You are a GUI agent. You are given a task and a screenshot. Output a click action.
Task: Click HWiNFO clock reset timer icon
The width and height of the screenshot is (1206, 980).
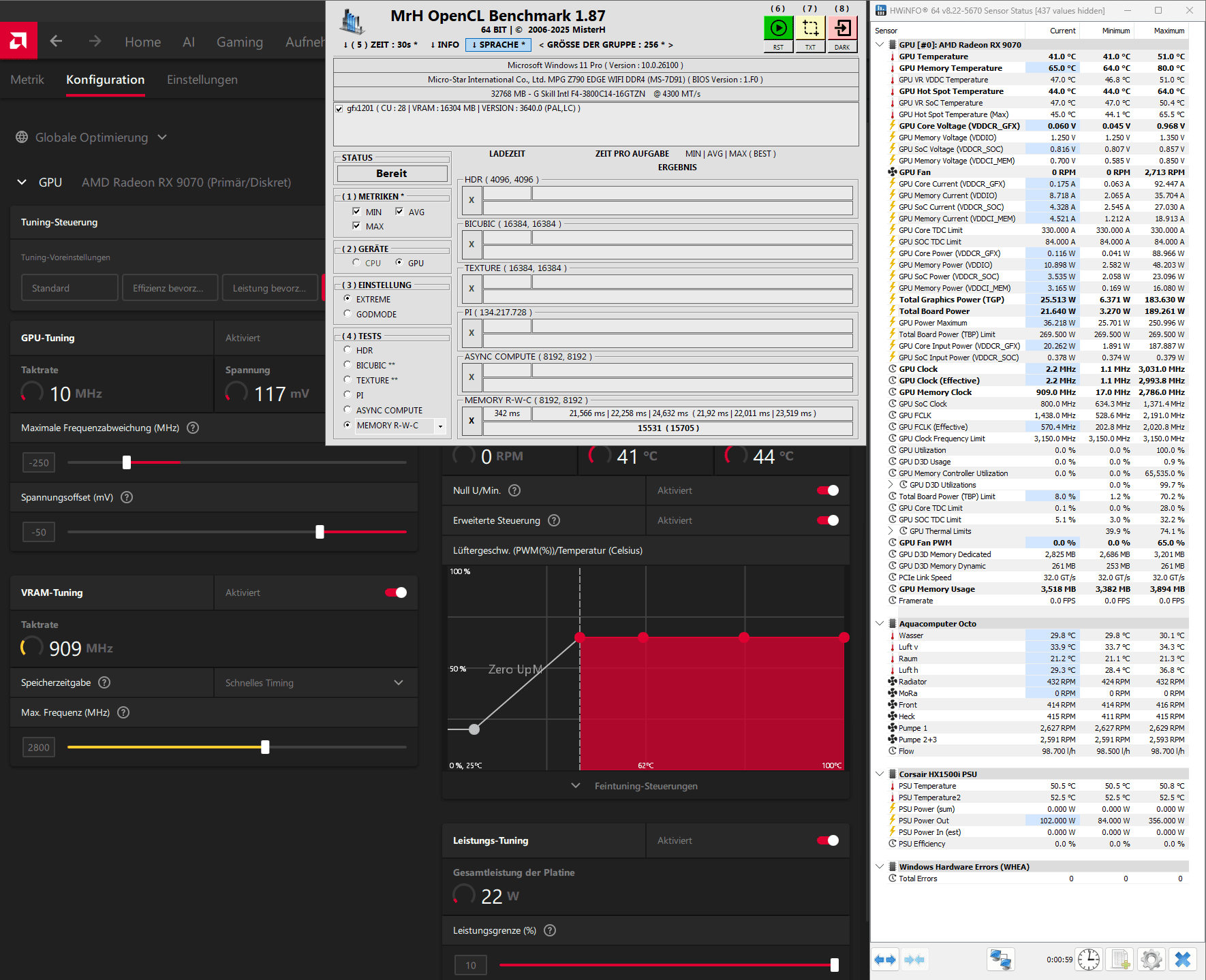(1089, 960)
